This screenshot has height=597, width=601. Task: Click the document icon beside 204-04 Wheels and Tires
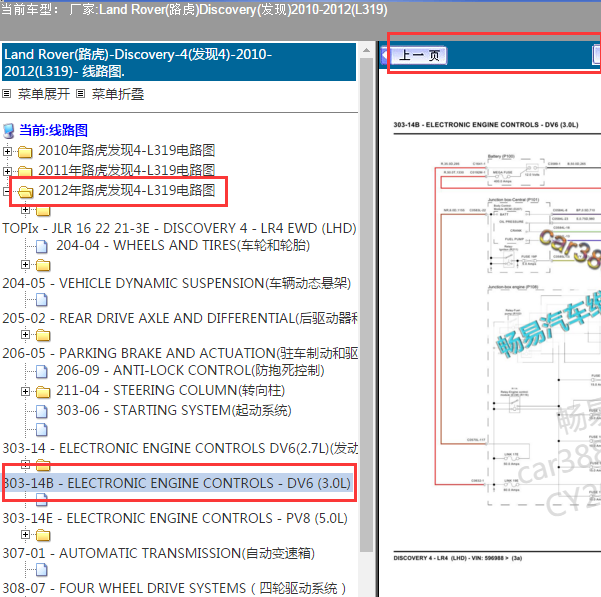42,246
